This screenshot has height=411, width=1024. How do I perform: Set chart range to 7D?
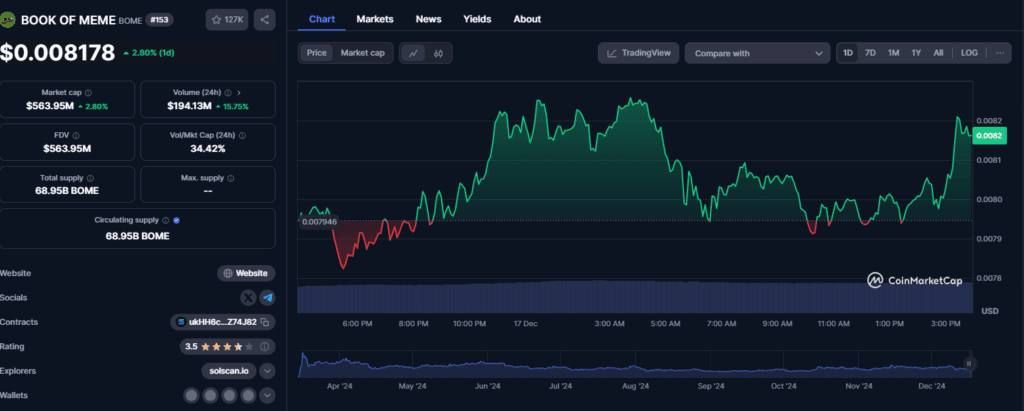point(871,53)
